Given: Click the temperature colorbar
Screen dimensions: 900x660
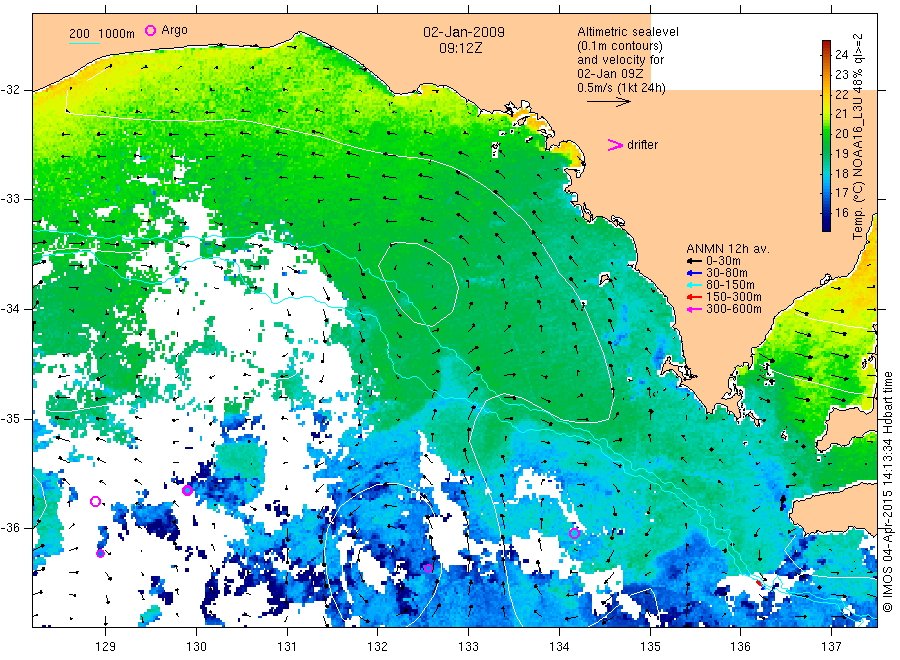Looking at the screenshot, I should tap(827, 136).
